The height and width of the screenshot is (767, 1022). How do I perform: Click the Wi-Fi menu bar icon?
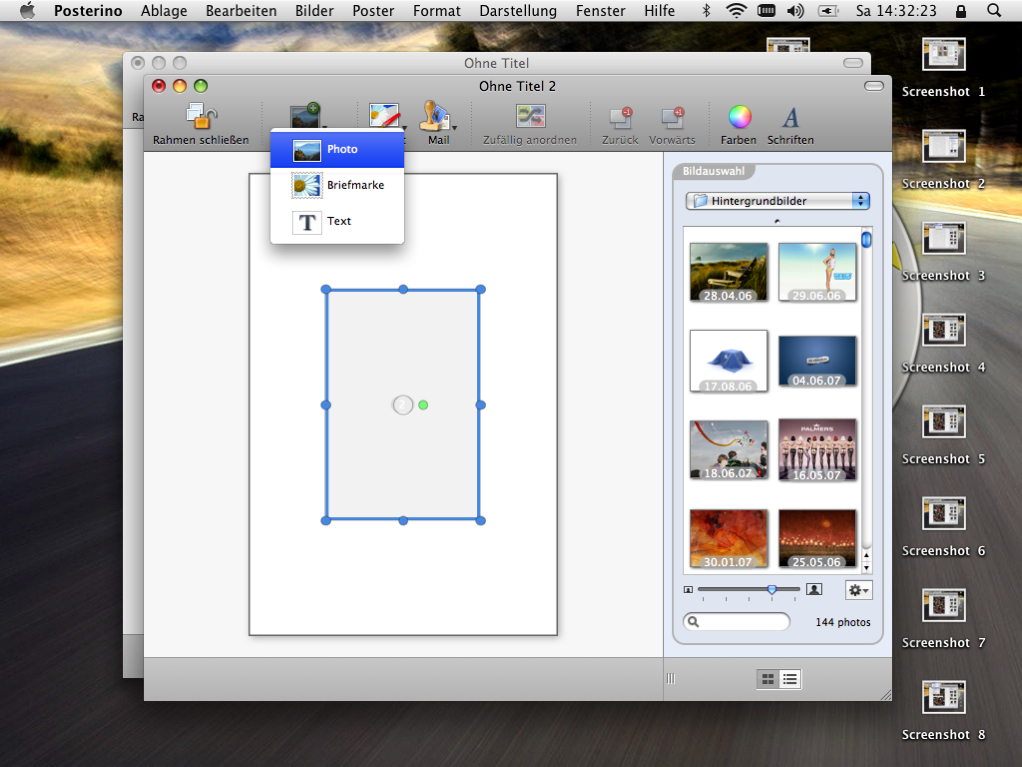pyautogui.click(x=737, y=10)
